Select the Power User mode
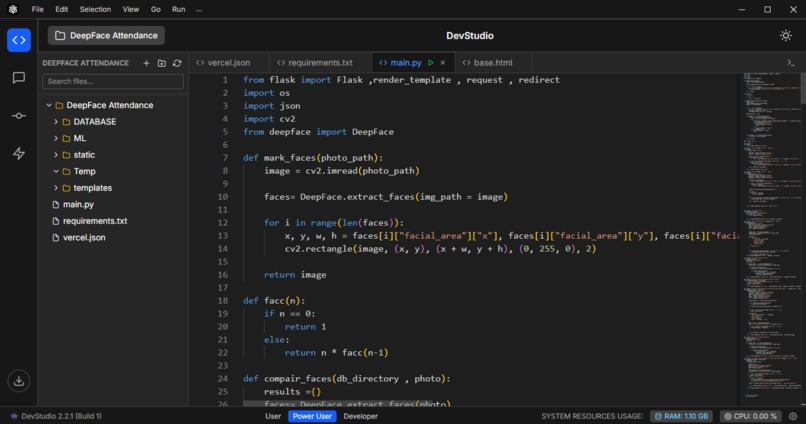Viewport: 806px width, 424px height. pyautogui.click(x=312, y=416)
